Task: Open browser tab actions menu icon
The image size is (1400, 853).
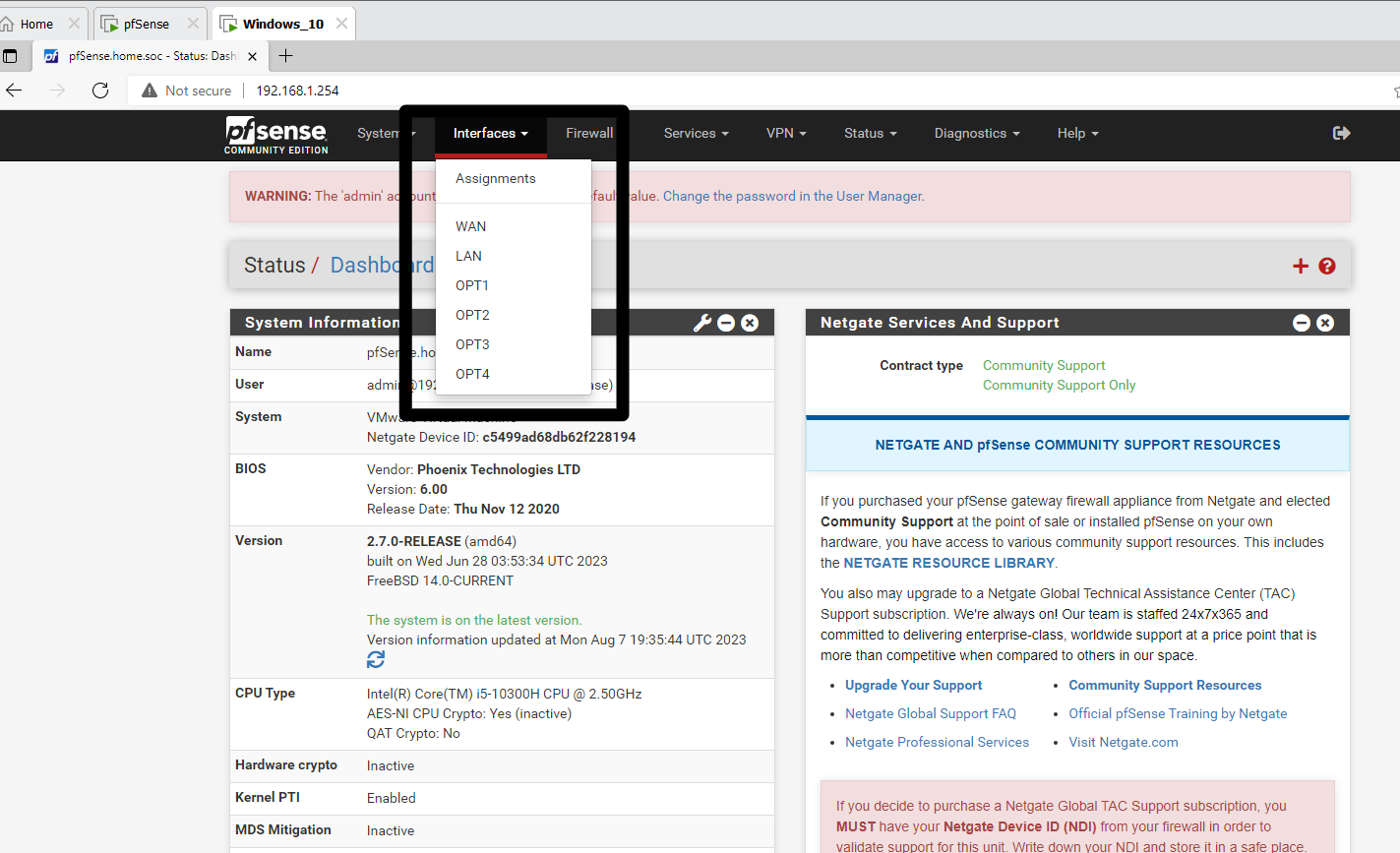Action: [10, 56]
